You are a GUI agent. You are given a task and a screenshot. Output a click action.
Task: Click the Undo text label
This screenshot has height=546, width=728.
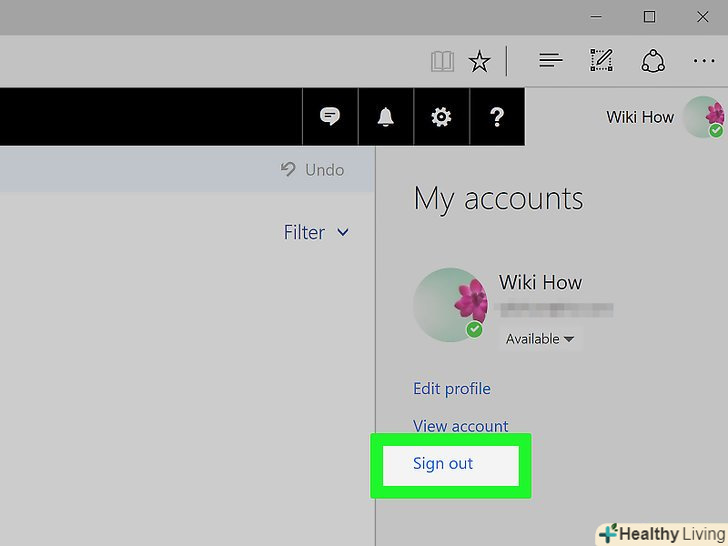point(325,170)
